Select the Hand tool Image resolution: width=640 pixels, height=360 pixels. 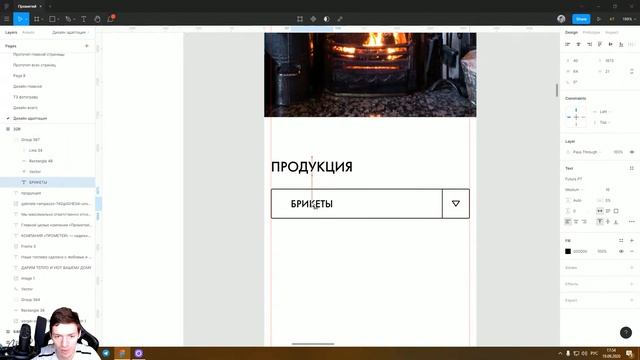click(x=97, y=19)
